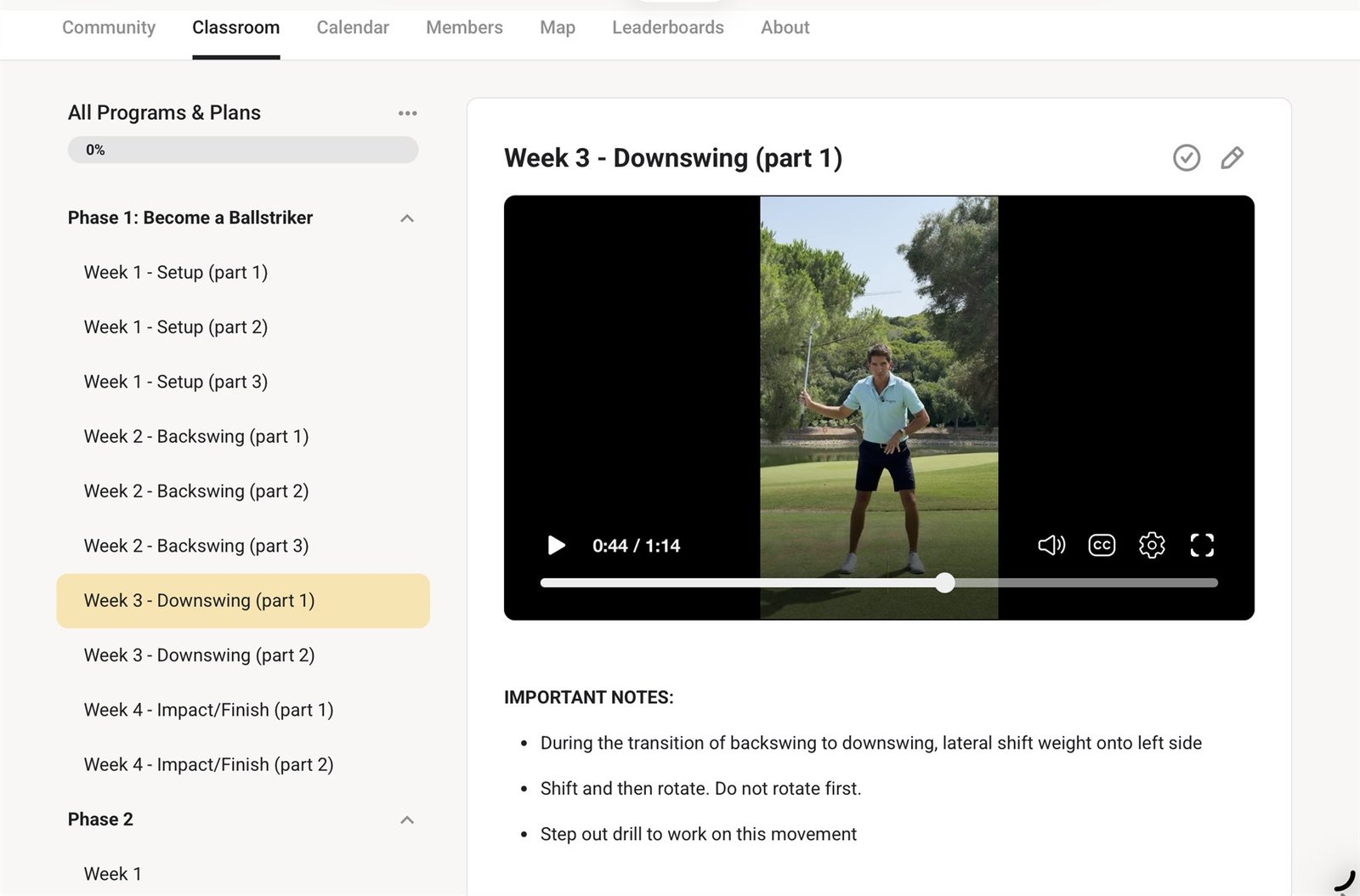
Task: Toggle closed captions (CC)
Action: pos(1102,545)
